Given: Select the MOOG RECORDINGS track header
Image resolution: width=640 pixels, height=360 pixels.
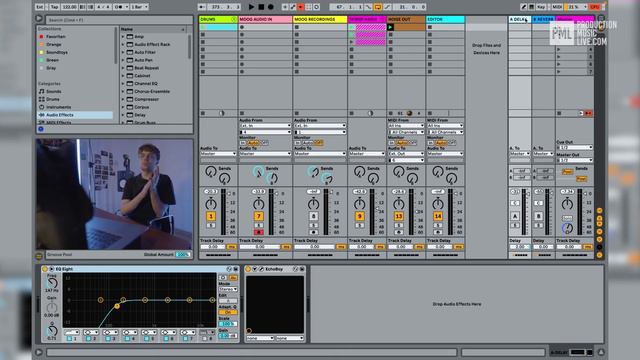Looking at the screenshot, I should pos(320,19).
